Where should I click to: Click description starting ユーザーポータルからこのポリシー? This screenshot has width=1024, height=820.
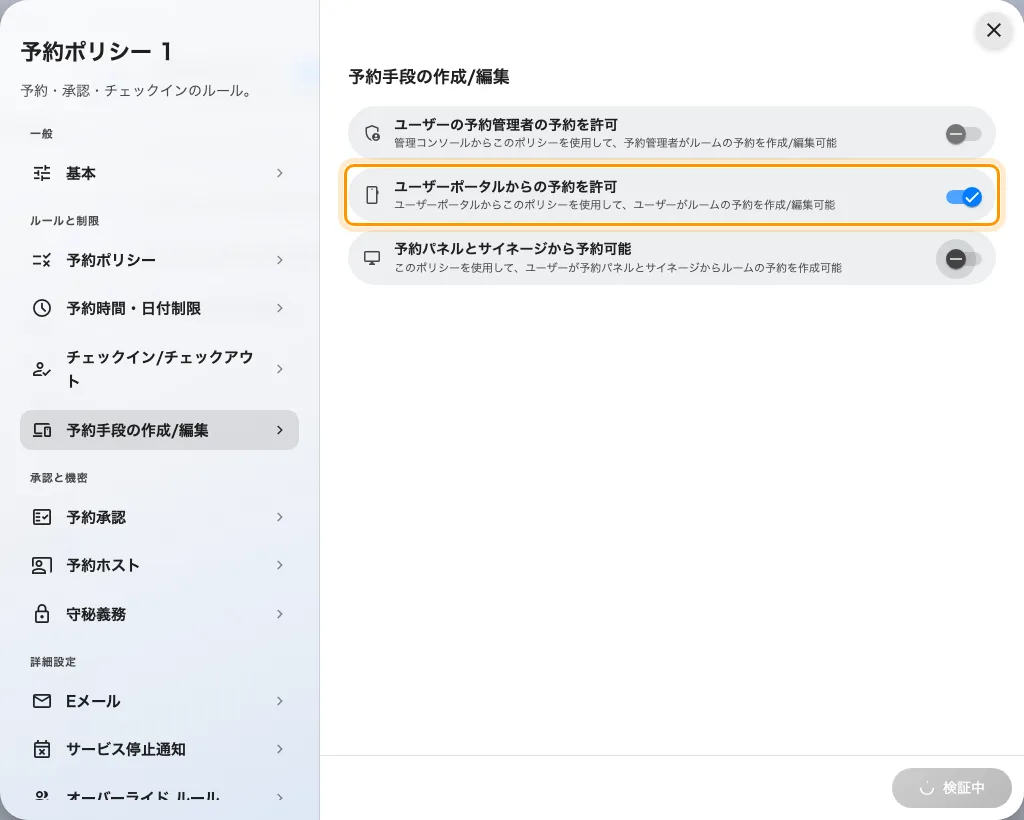click(x=615, y=205)
